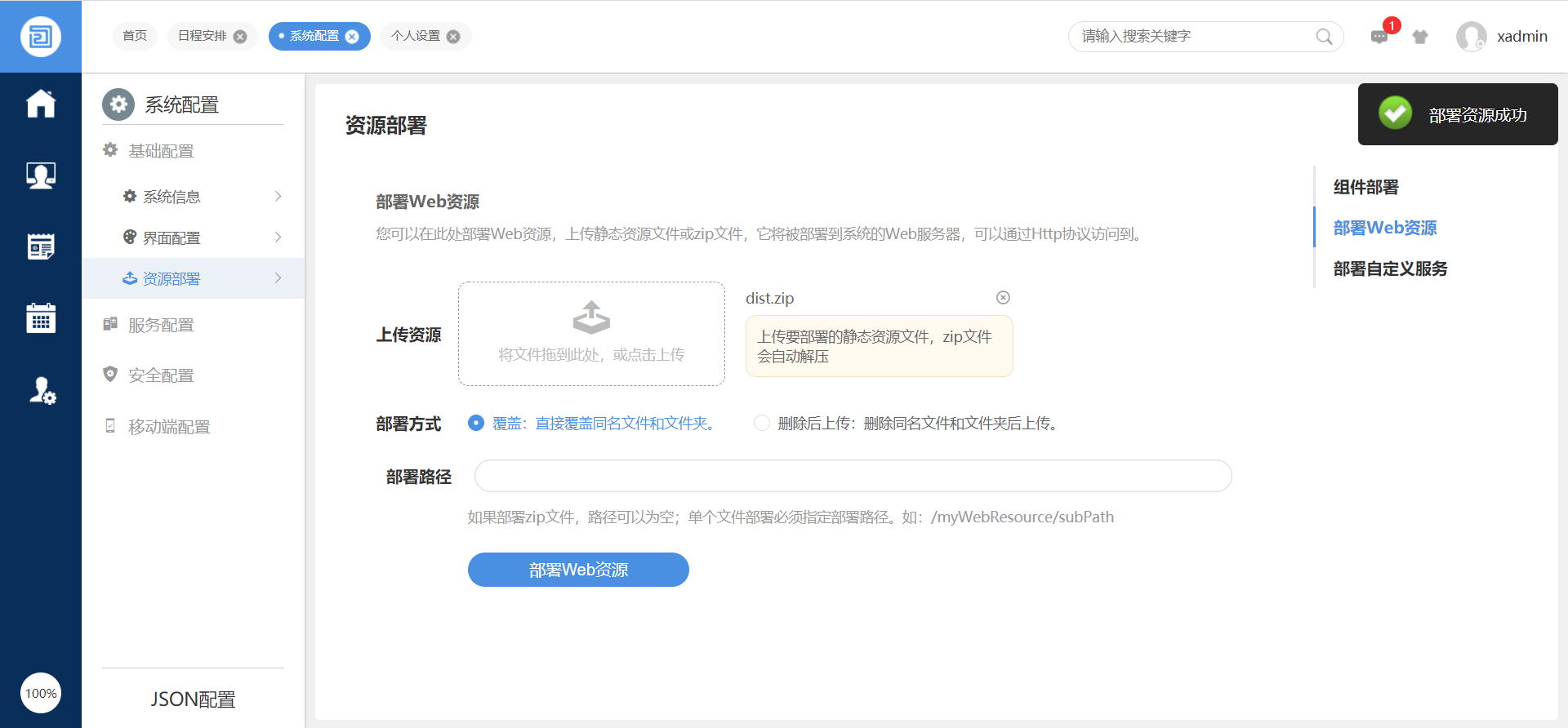1568x728 pixels.
Task: Open the user settings icon in sidebar
Action: pos(41,390)
